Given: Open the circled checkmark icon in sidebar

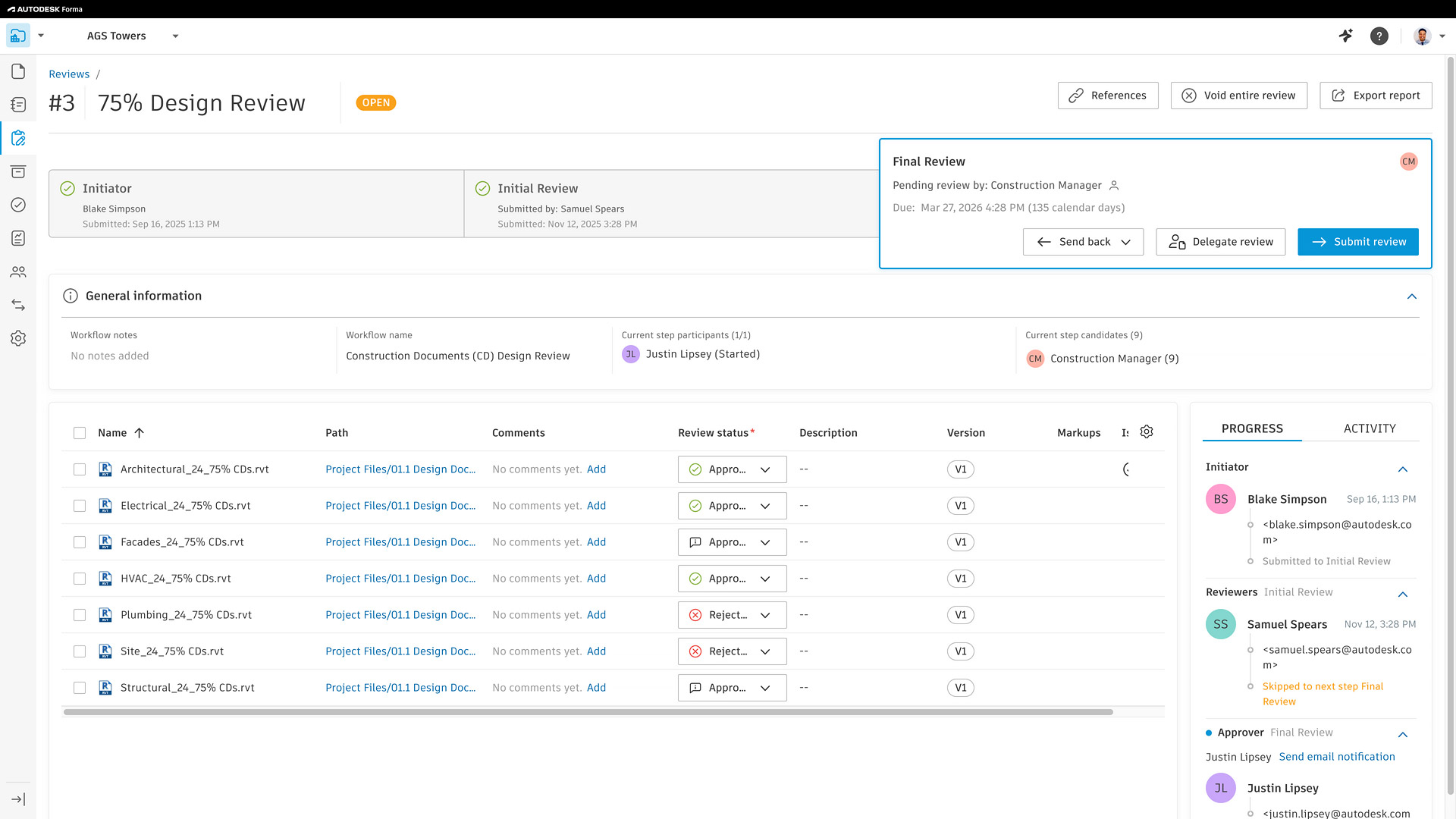Looking at the screenshot, I should tap(18, 205).
